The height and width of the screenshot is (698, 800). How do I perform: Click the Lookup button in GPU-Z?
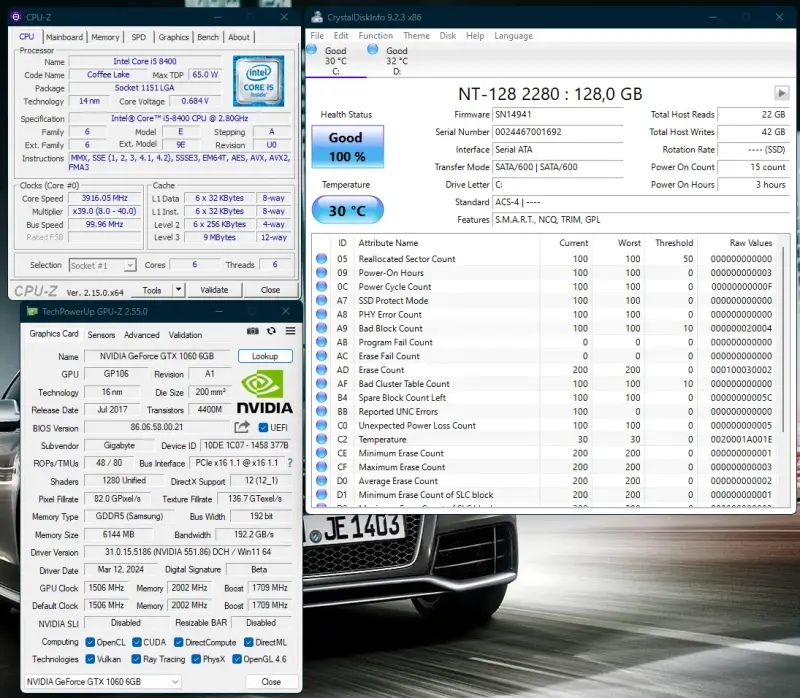click(x=265, y=356)
